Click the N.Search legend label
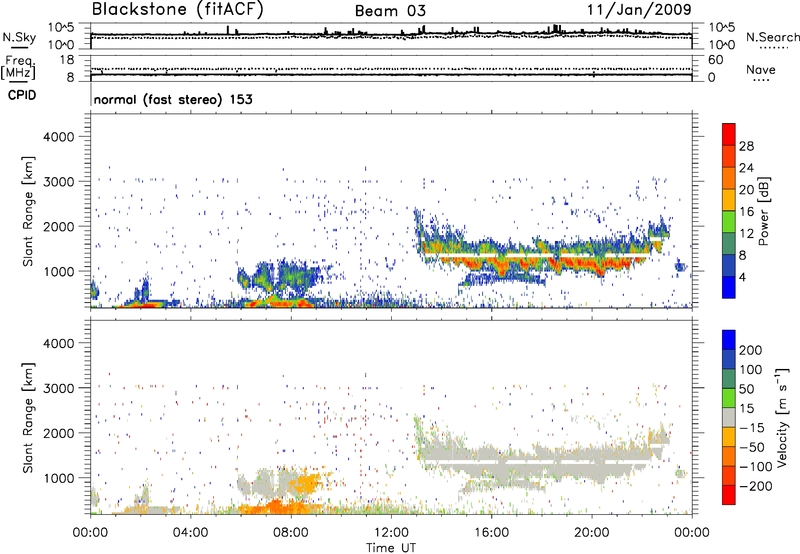The image size is (800, 554). [x=772, y=37]
